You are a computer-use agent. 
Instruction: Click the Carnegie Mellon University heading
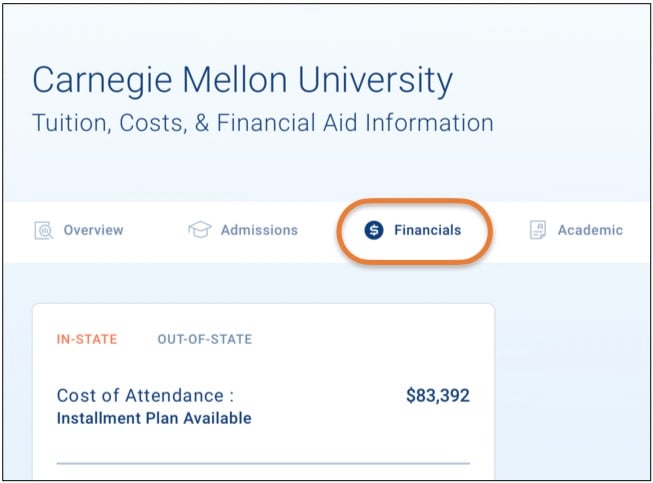[242, 80]
